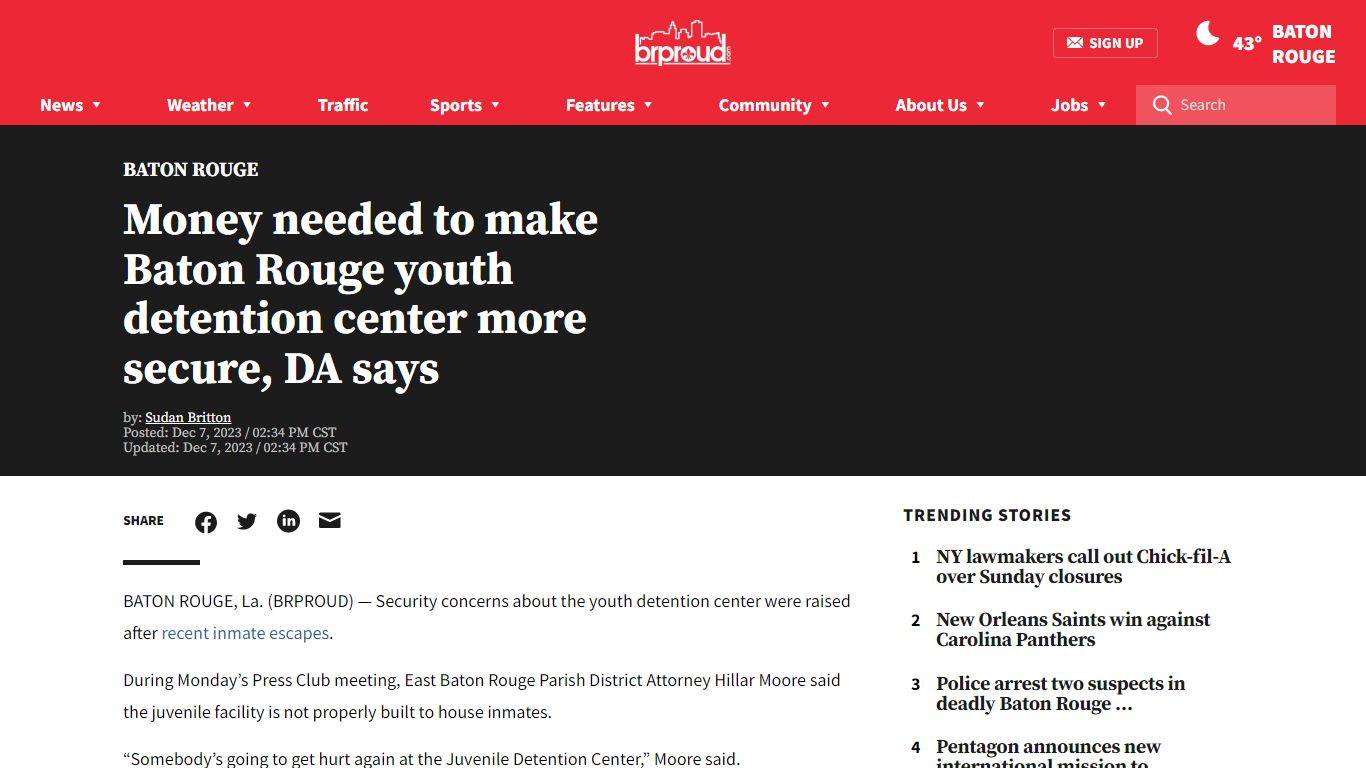The height and width of the screenshot is (768, 1366).
Task: Open Pentagon announces new mission story
Action: pos(1048,755)
